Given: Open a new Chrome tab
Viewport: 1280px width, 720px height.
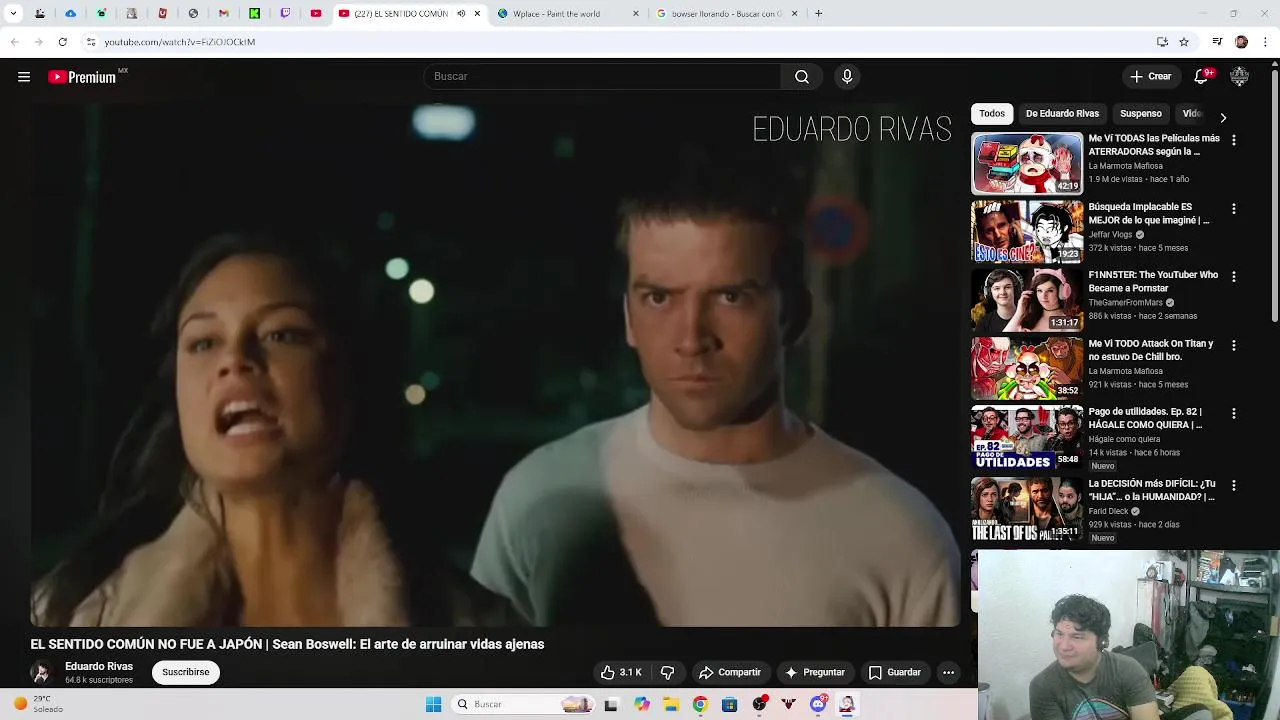Looking at the screenshot, I should tap(818, 14).
